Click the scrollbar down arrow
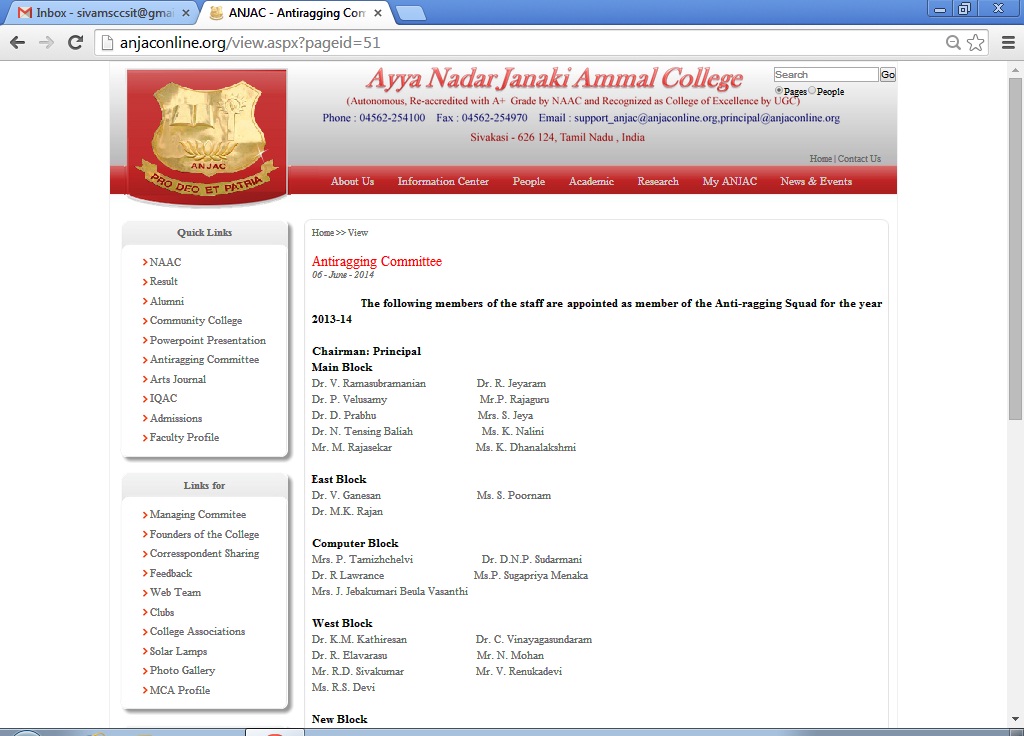1024x736 pixels. pos(1015,718)
